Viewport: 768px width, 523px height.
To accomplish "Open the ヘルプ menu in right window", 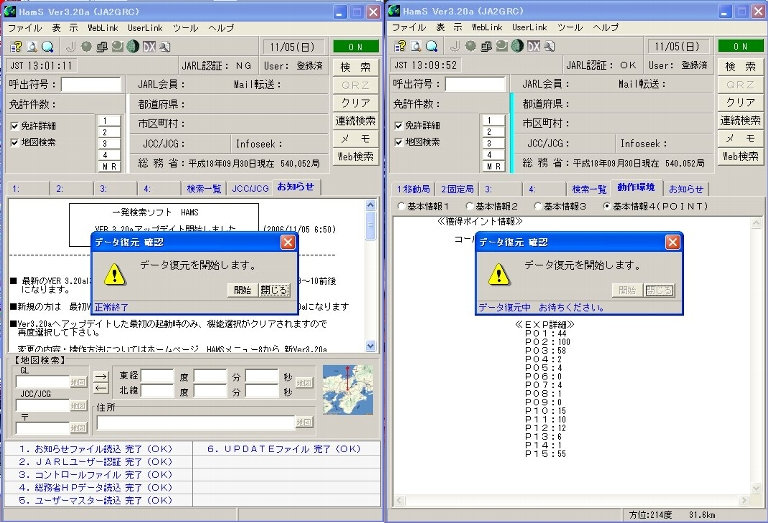I will point(605,27).
